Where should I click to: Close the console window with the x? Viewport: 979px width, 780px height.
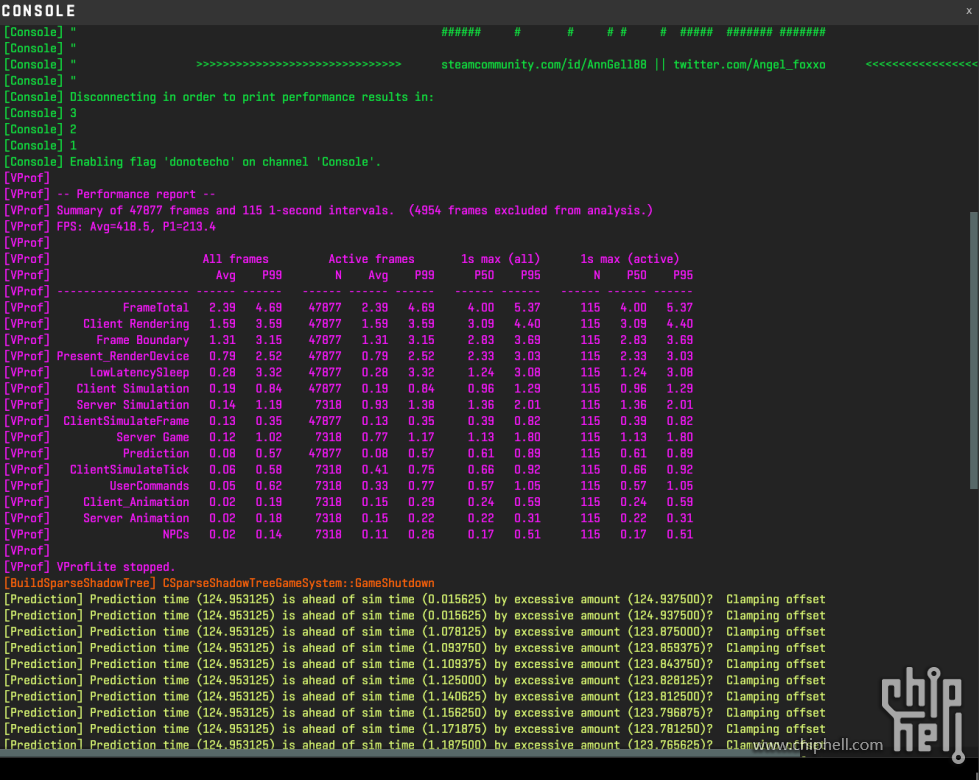click(969, 11)
